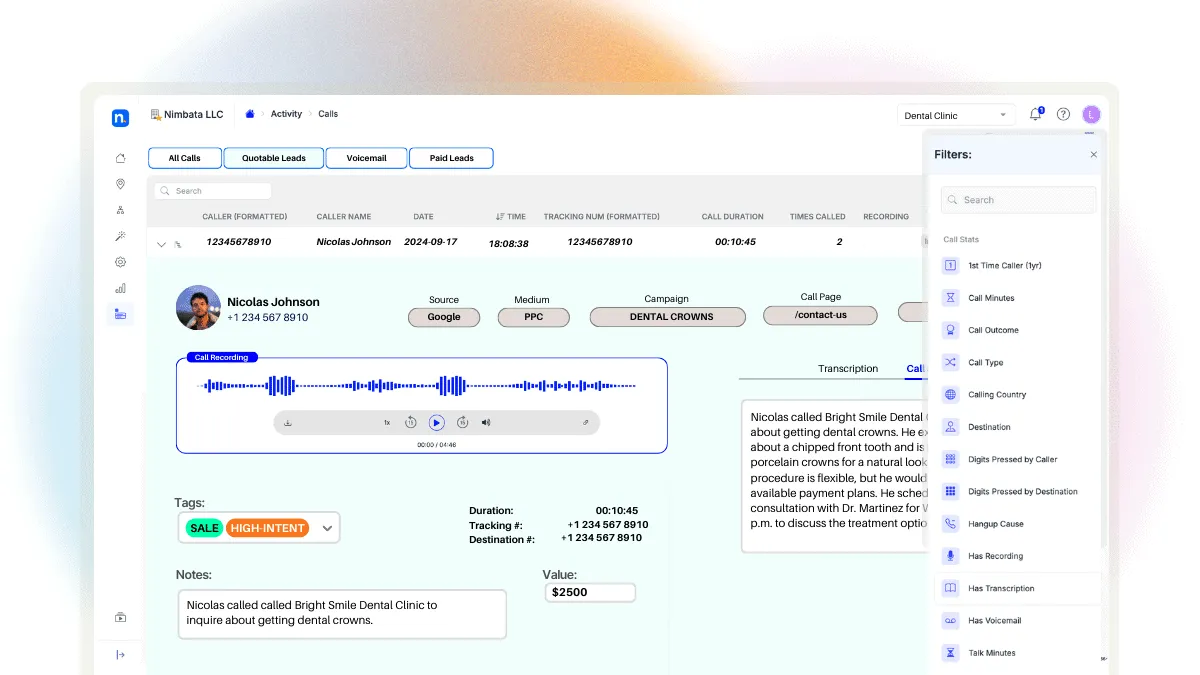Click the logout arrow icon at sidebar bottom
This screenshot has height=675, width=1200.
[x=120, y=655]
